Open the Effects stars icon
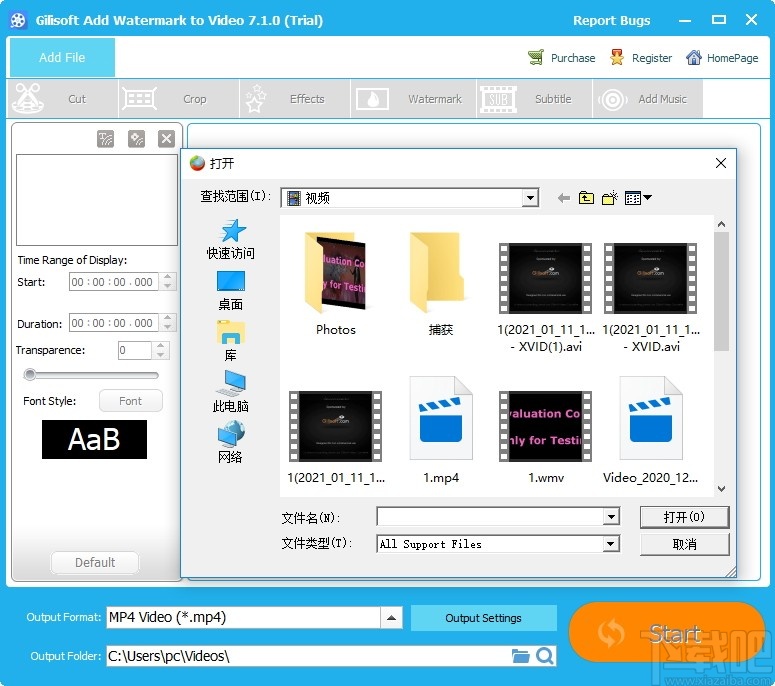775x686 pixels. pyautogui.click(x=255, y=98)
